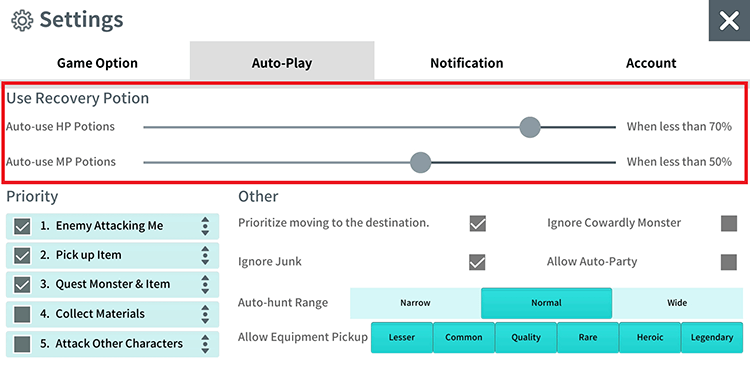This screenshot has height=374, width=750.
Task: Close the Settings window with X
Action: pyautogui.click(x=729, y=20)
